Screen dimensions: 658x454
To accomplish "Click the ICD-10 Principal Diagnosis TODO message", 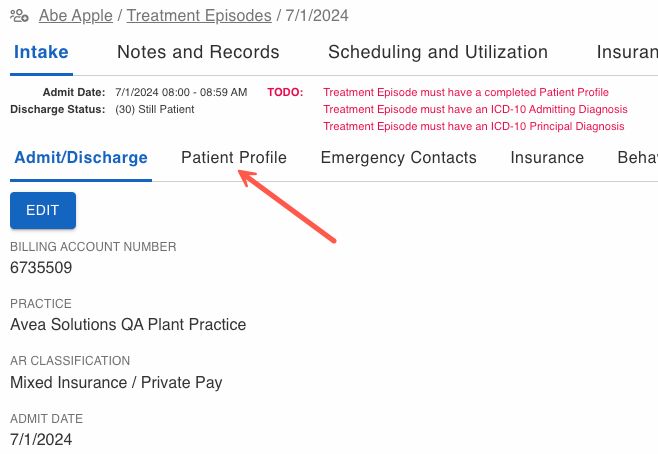I will coord(473,126).
